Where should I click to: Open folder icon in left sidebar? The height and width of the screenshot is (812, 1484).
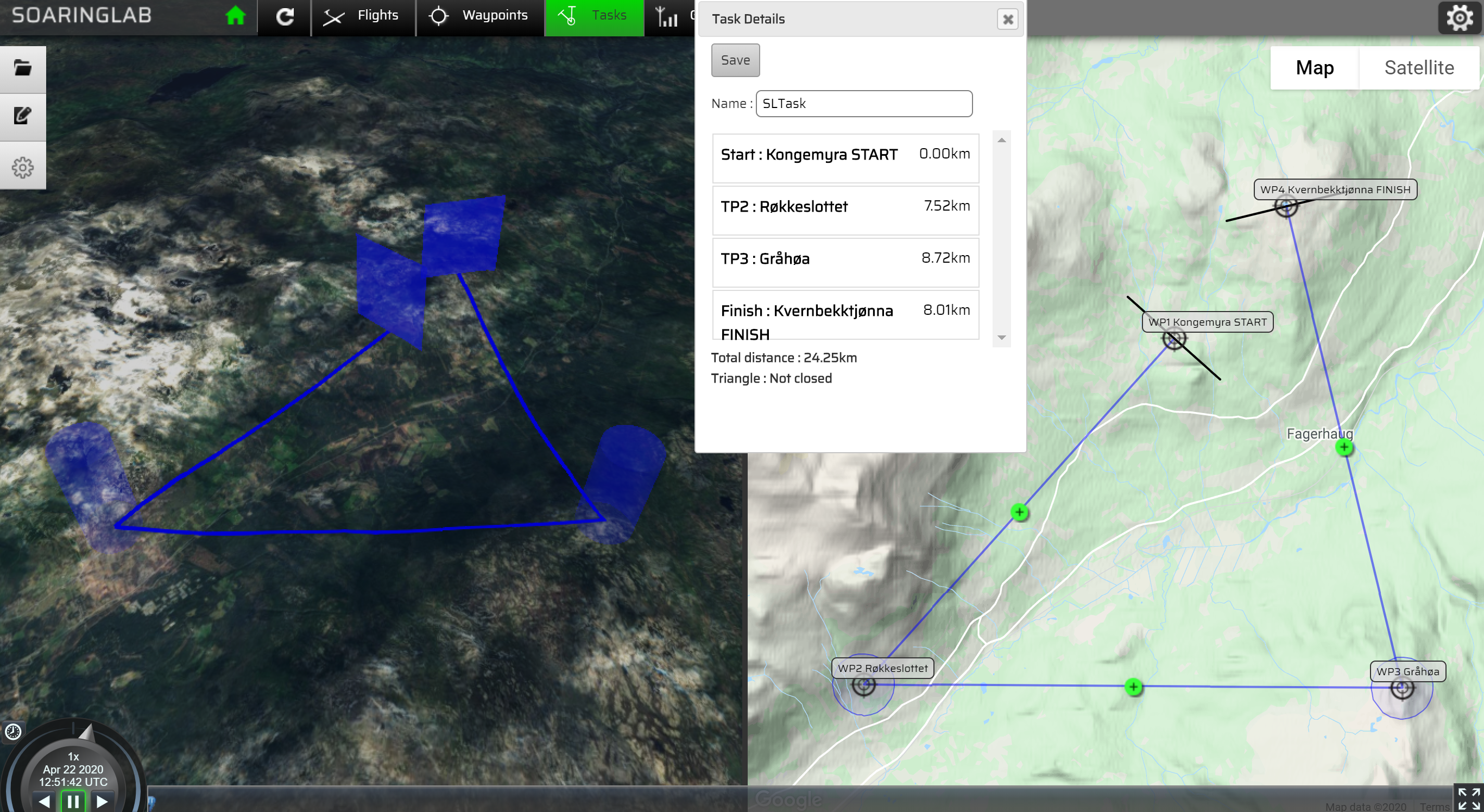click(x=23, y=68)
